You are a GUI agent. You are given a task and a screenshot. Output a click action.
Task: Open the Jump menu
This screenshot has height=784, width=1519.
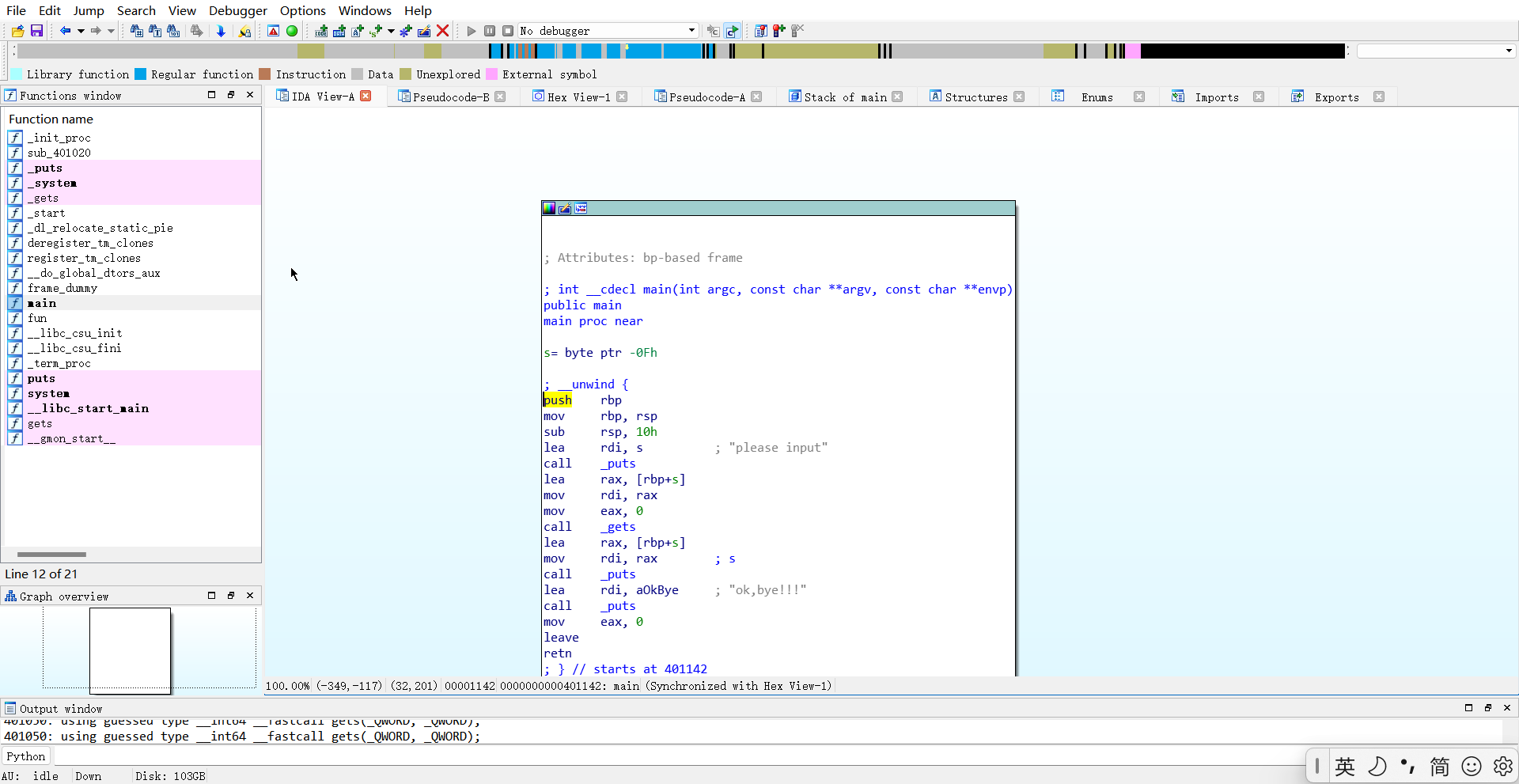89,10
